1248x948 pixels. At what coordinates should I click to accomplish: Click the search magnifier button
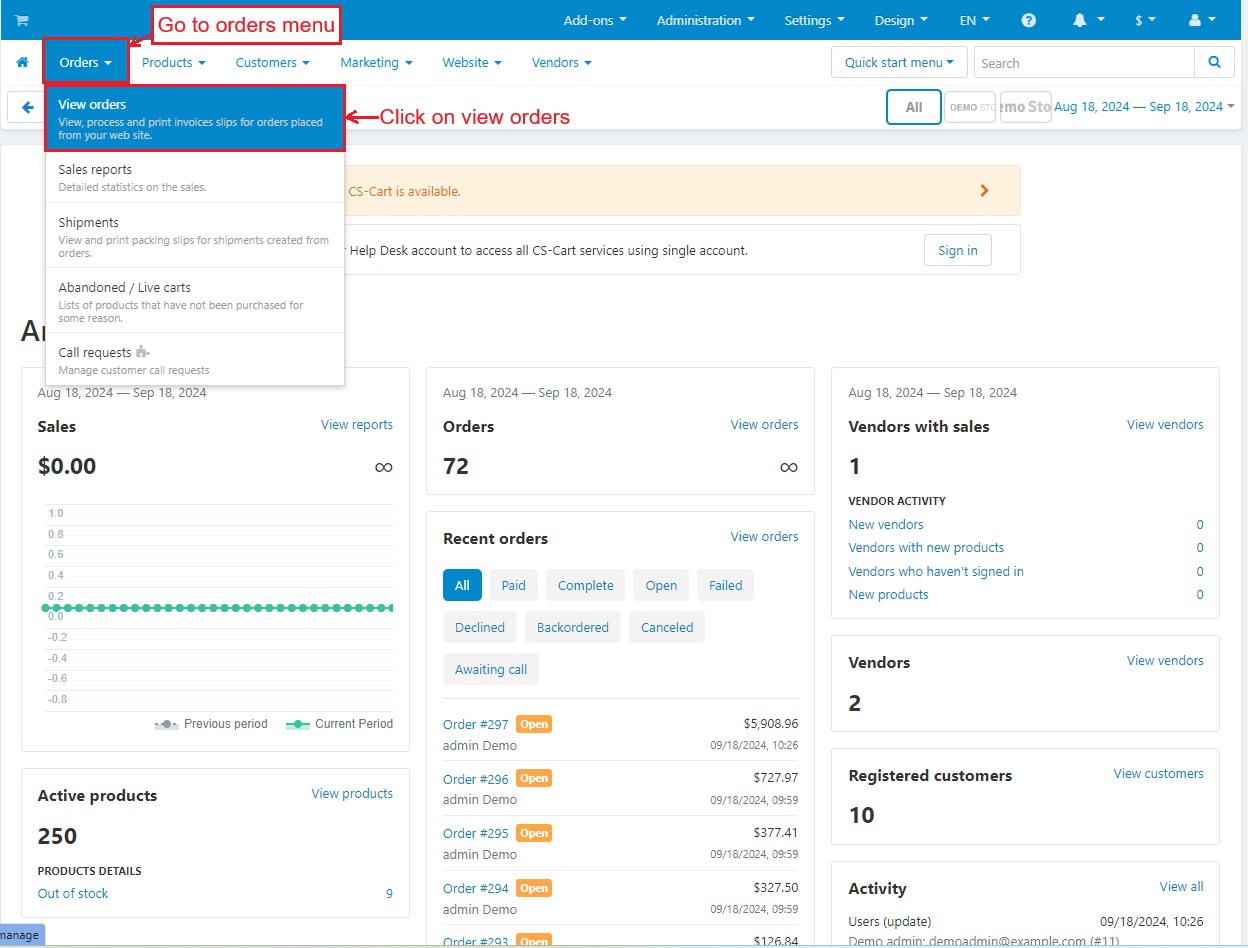1214,62
